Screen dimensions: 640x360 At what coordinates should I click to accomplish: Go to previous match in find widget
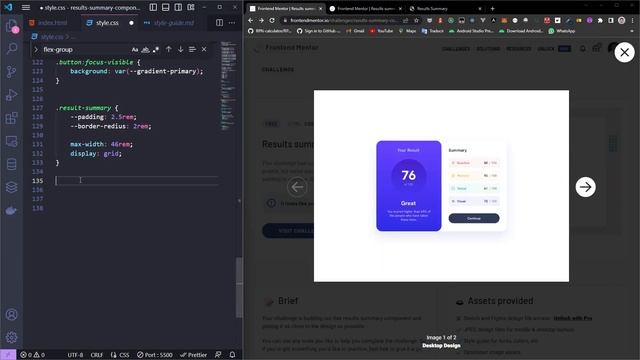point(169,49)
